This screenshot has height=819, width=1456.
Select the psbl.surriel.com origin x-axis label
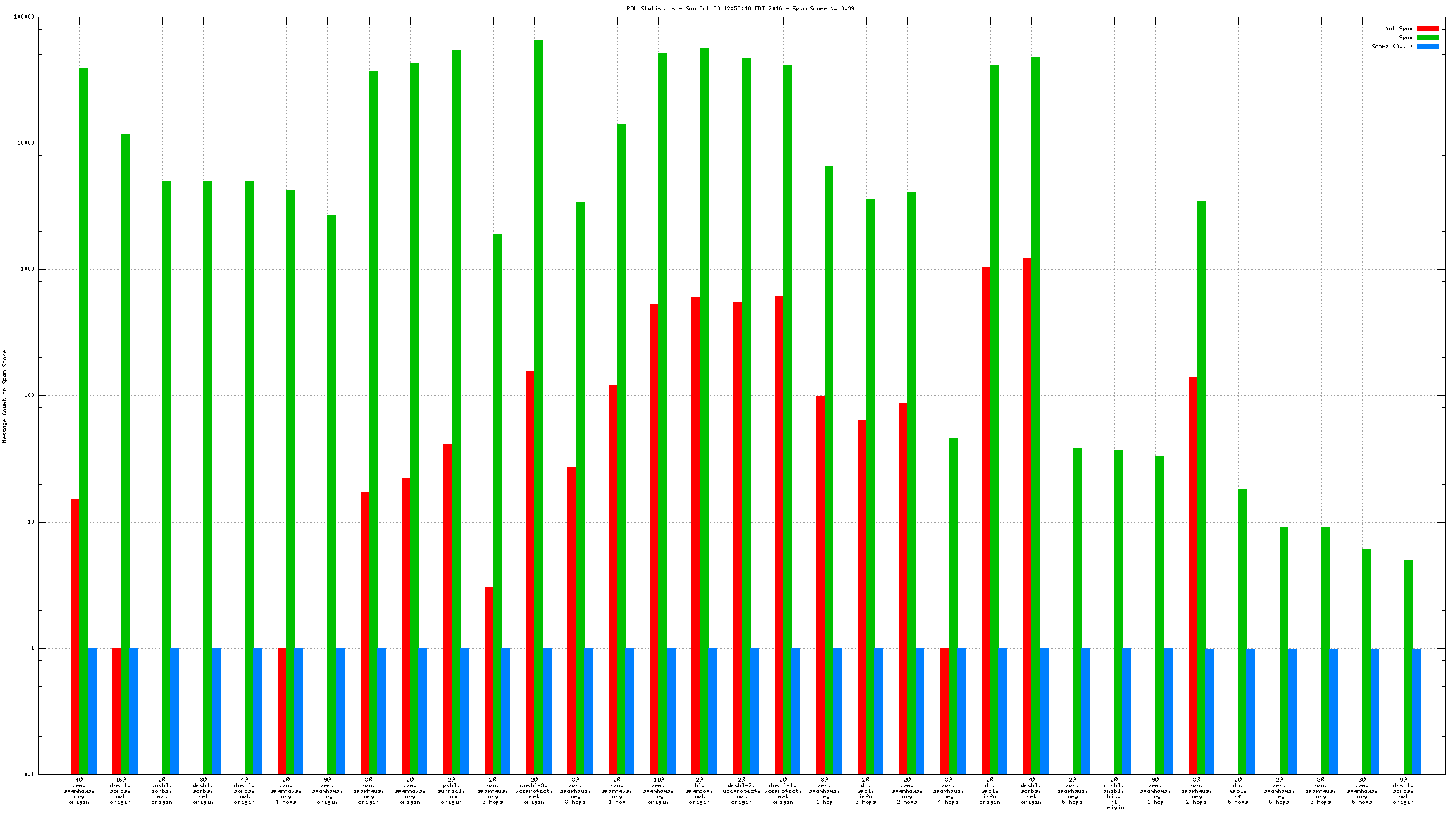(452, 791)
